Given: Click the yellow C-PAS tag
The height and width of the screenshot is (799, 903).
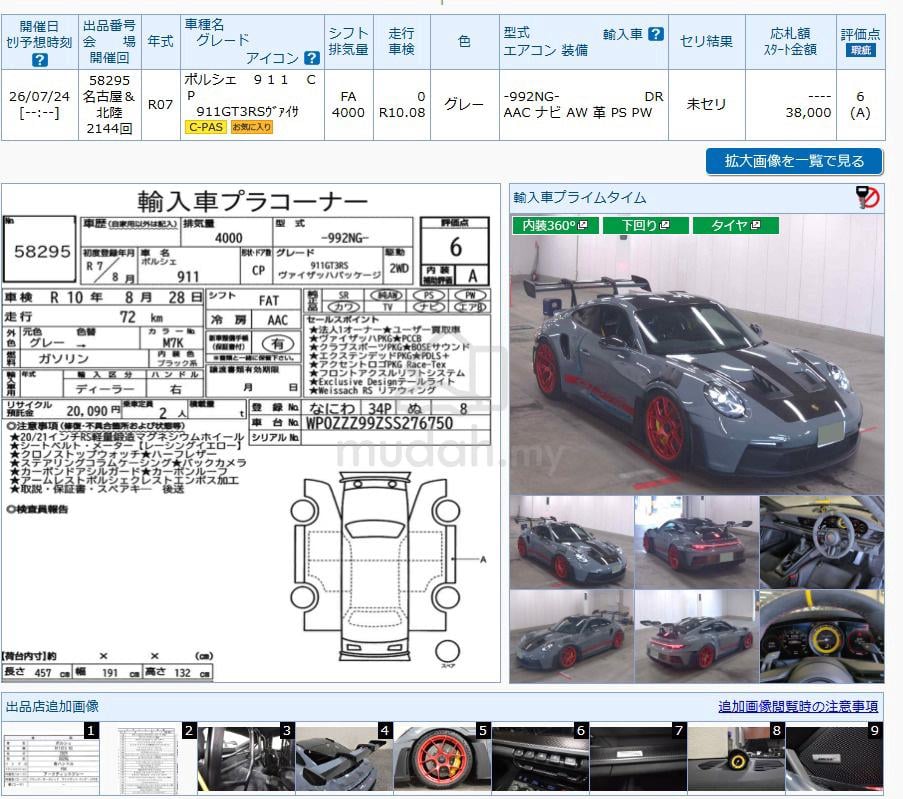Looking at the screenshot, I should pos(206,127).
